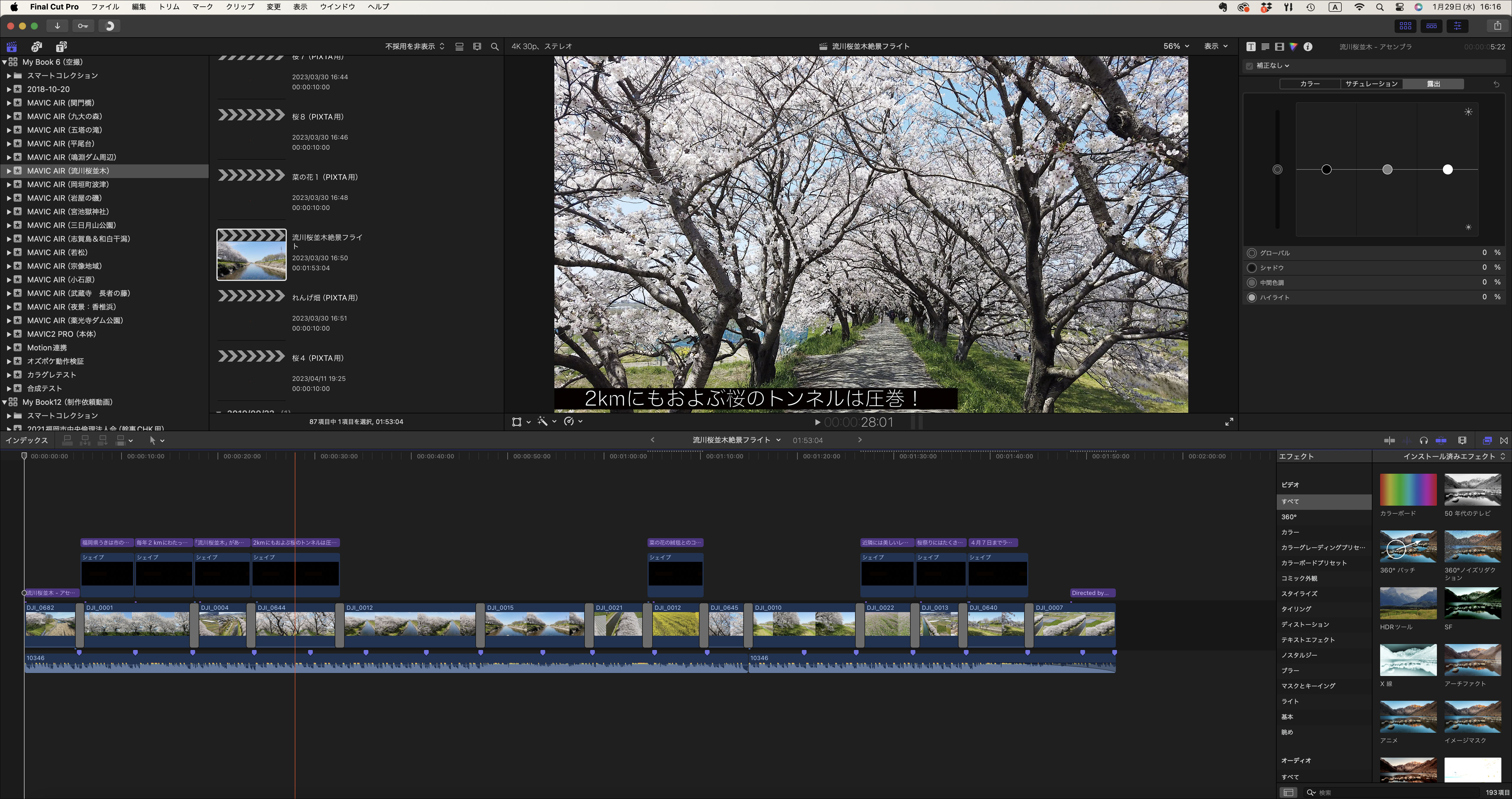Switch to the カラー tab
Viewport: 1512px width, 799px height.
pos(1309,84)
